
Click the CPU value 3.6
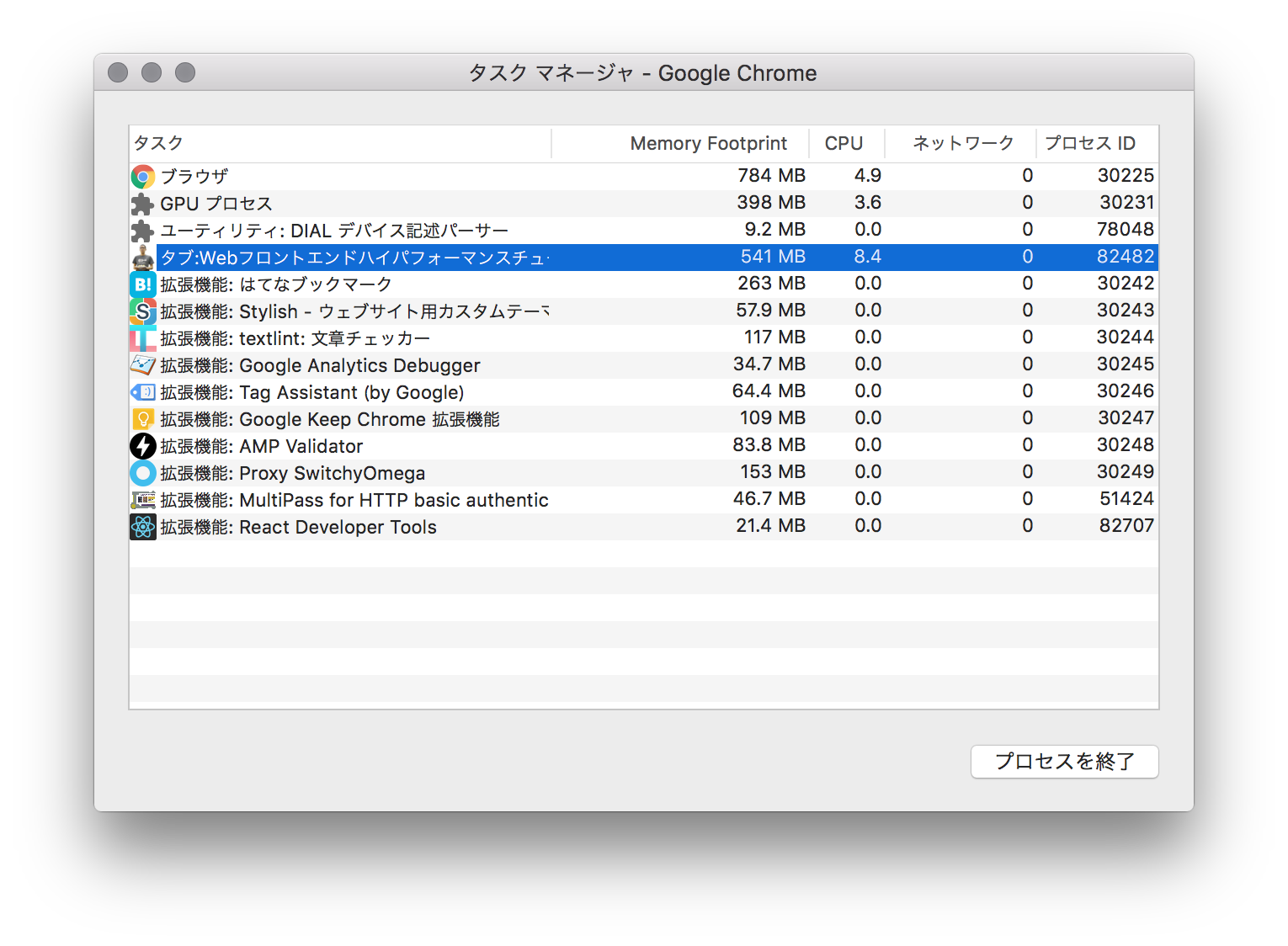868,203
